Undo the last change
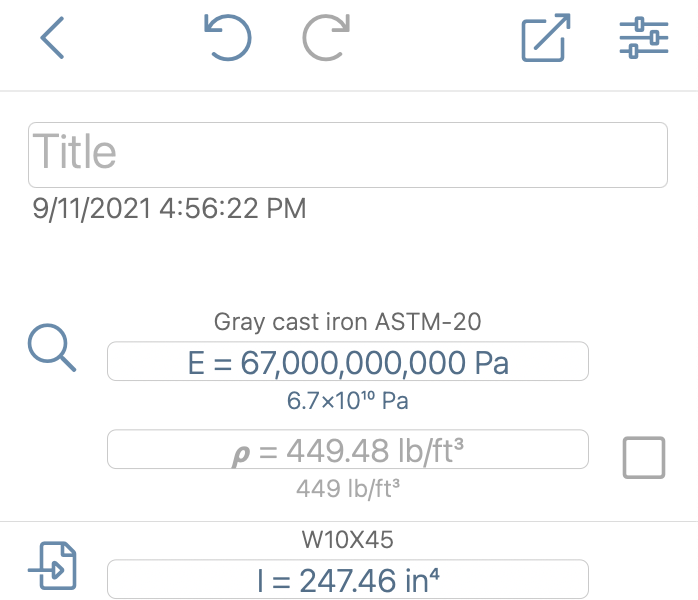Viewport: 698px width, 600px height. [227, 37]
